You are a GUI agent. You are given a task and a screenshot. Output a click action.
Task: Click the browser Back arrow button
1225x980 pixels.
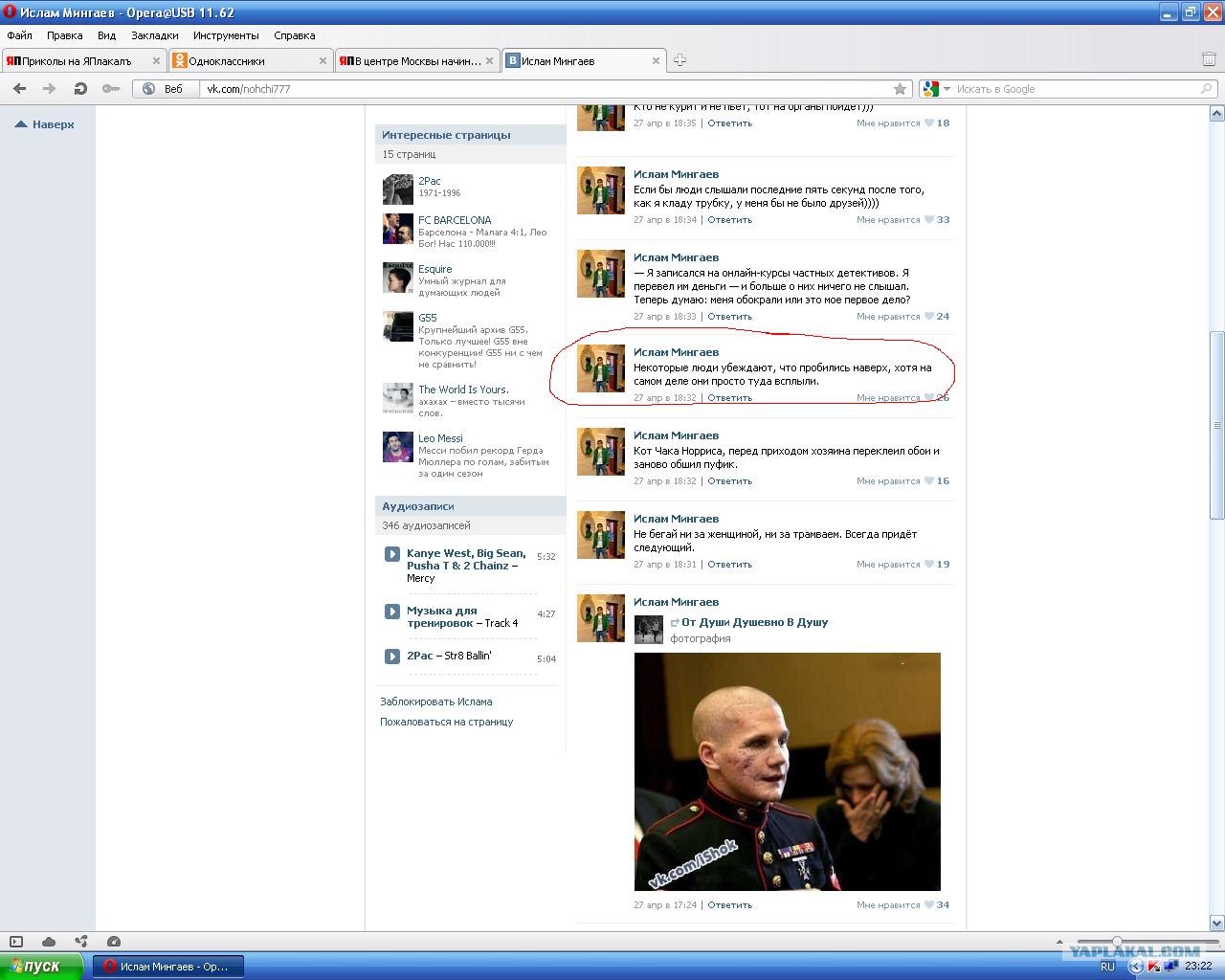click(19, 88)
